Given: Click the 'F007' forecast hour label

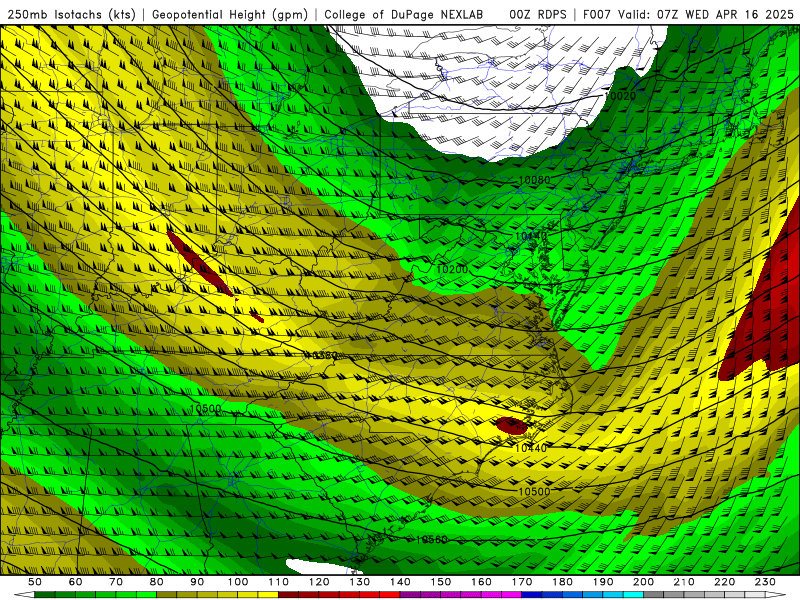Looking at the screenshot, I should [596, 15].
